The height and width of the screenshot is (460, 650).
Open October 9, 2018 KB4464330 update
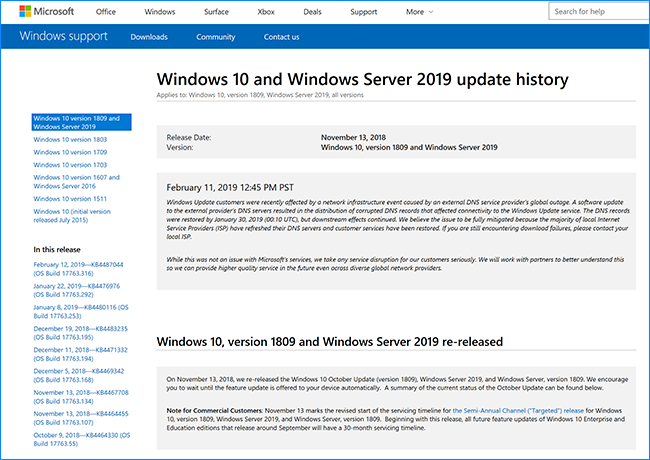tap(82, 439)
